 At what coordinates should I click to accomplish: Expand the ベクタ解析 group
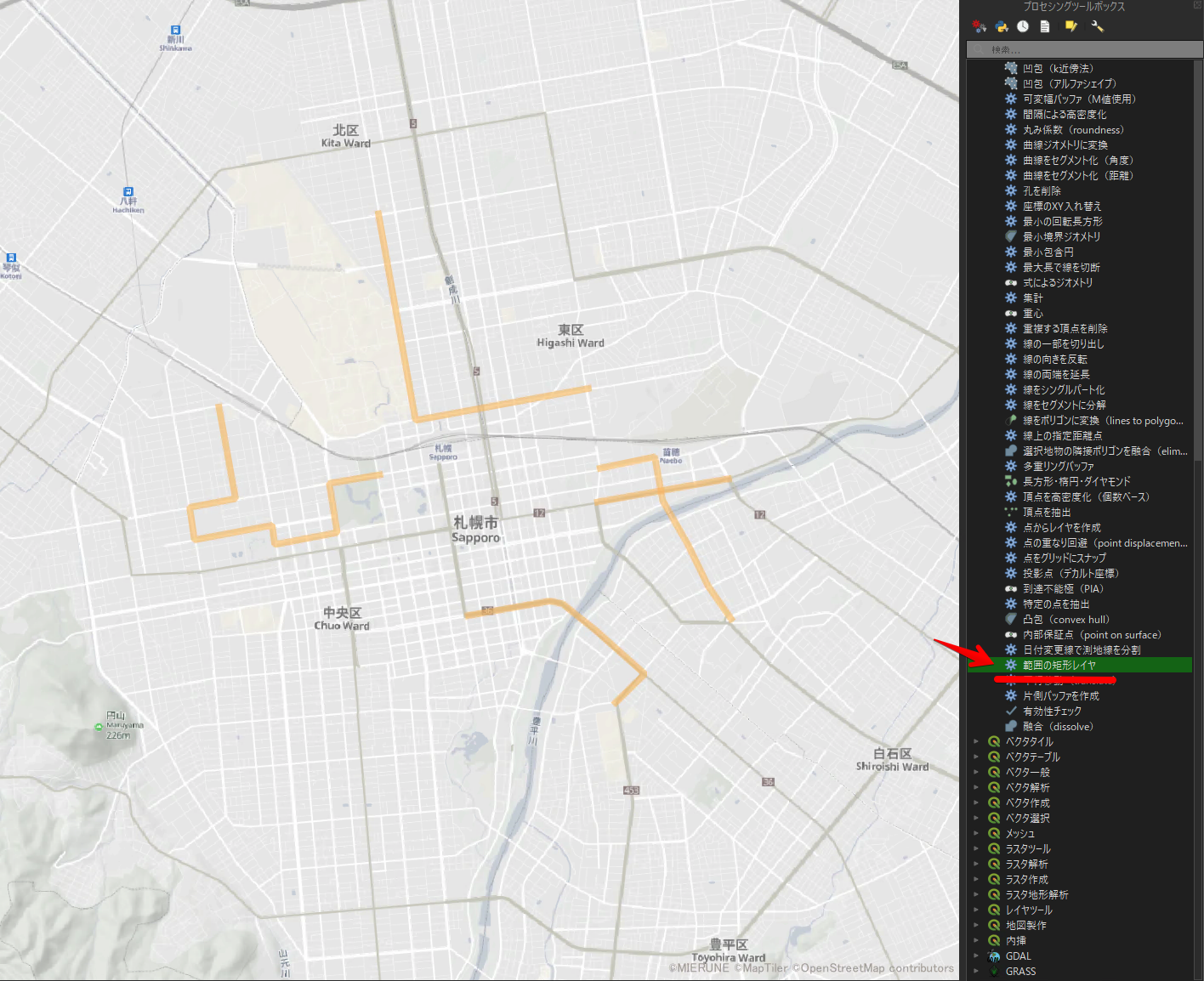point(976,787)
